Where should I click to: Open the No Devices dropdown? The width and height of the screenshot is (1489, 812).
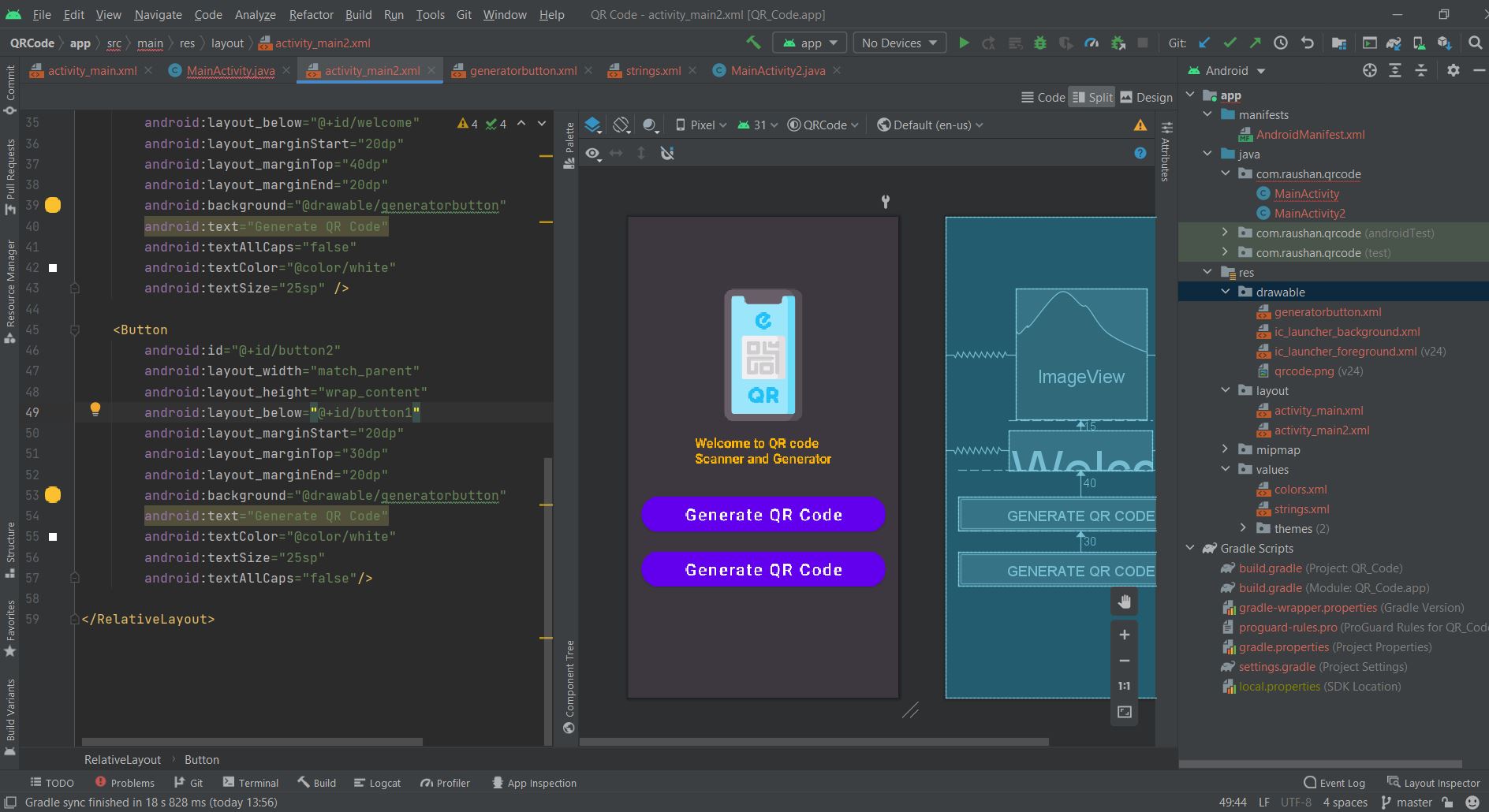pos(899,43)
